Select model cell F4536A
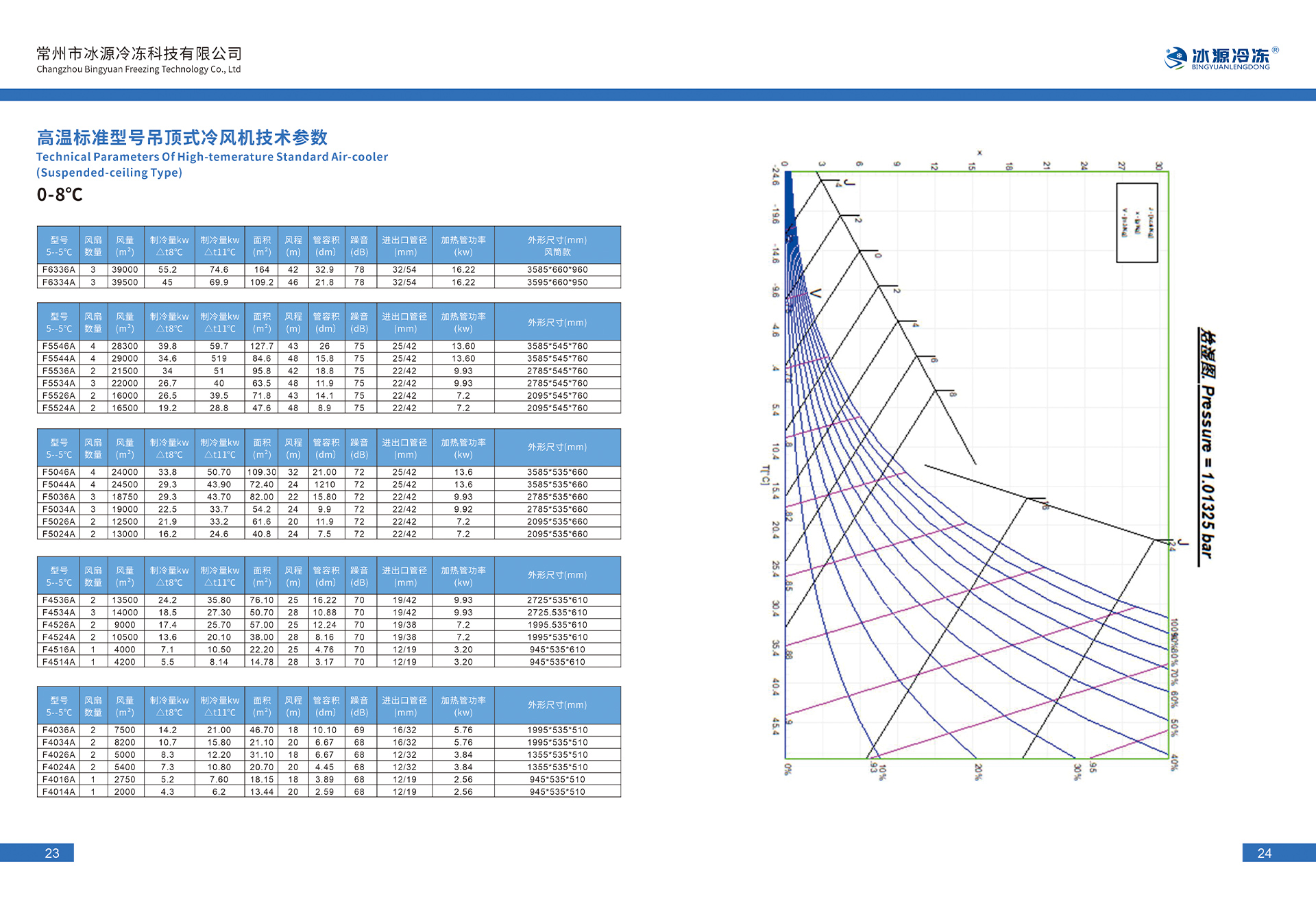The image size is (1316, 899). click(58, 600)
